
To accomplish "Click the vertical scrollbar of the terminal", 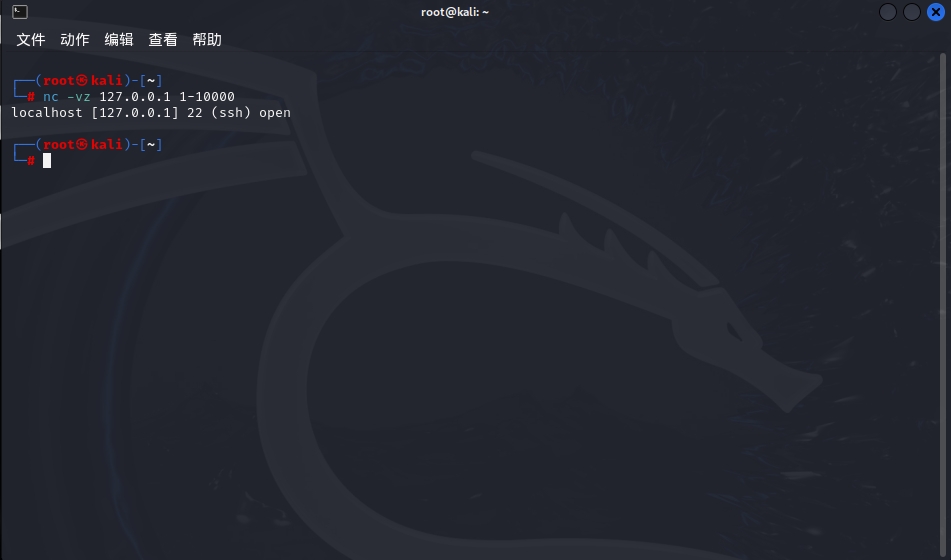I will coord(943,303).
